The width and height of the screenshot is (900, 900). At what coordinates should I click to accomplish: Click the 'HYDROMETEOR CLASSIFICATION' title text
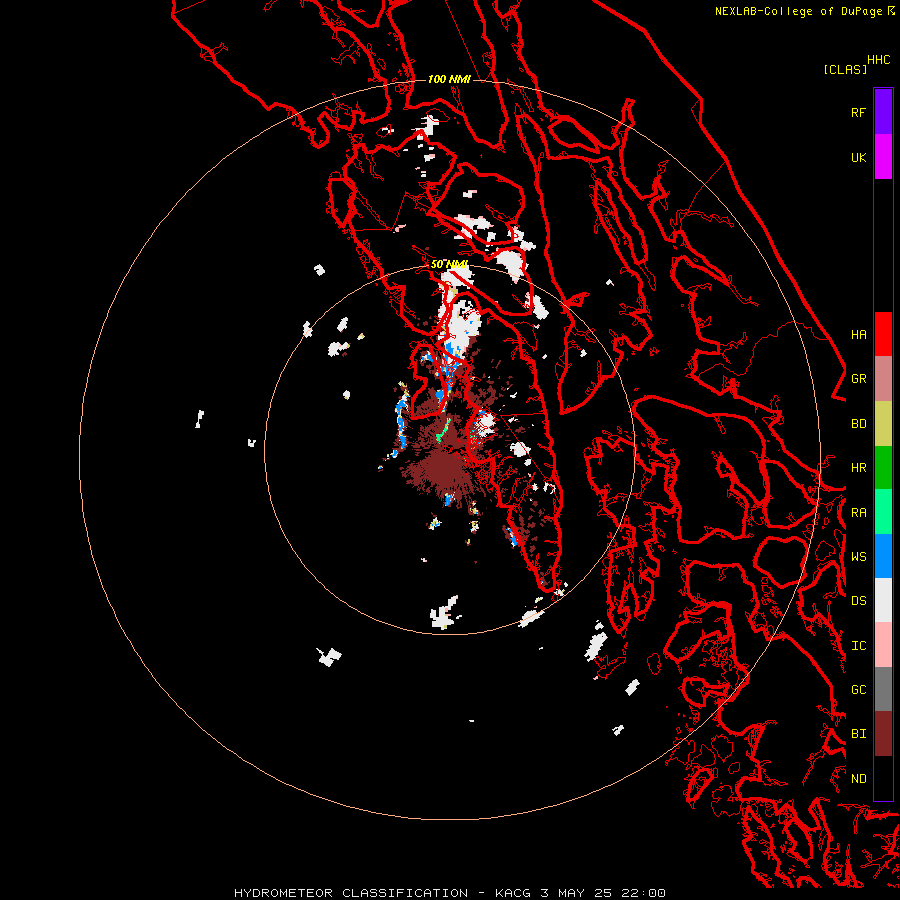coord(351,893)
